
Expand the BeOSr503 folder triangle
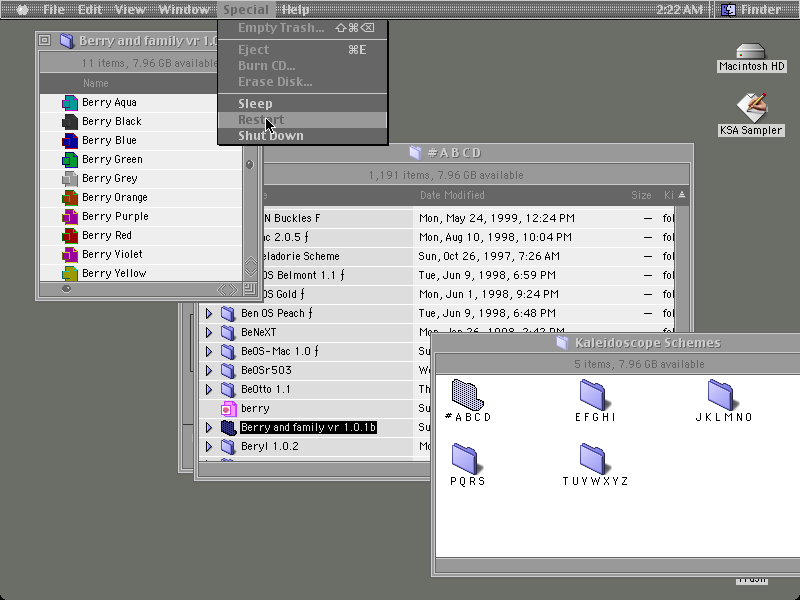(209, 370)
